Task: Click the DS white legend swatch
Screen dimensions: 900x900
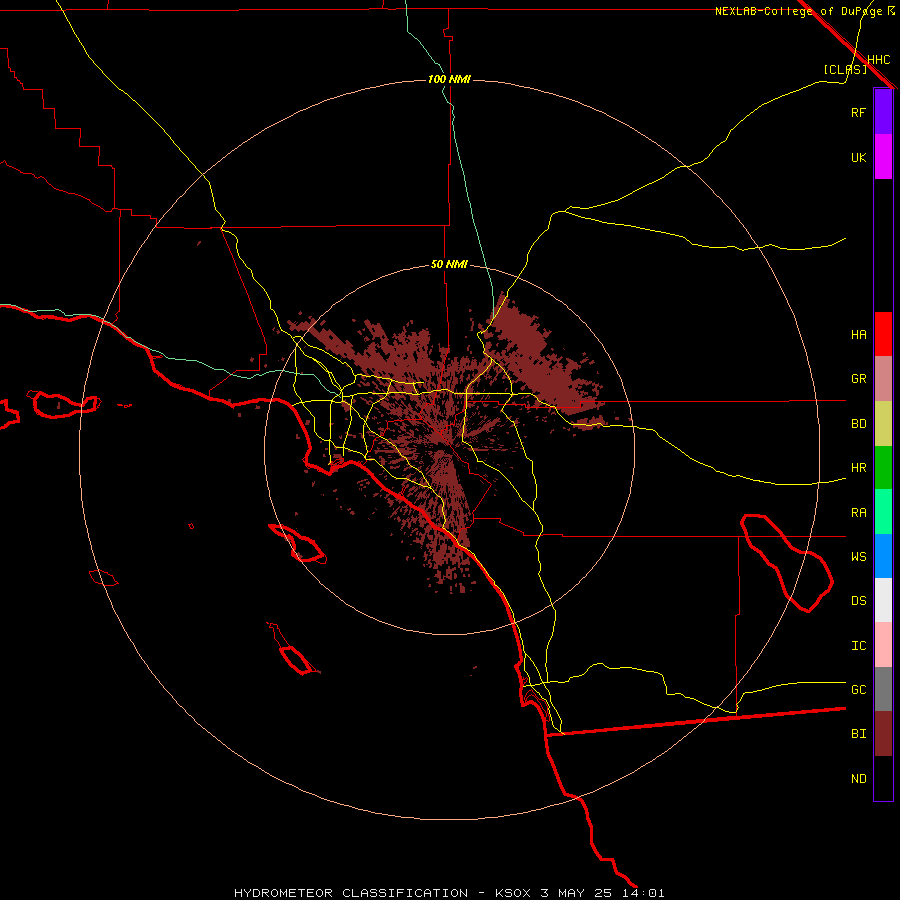Action: pos(883,600)
